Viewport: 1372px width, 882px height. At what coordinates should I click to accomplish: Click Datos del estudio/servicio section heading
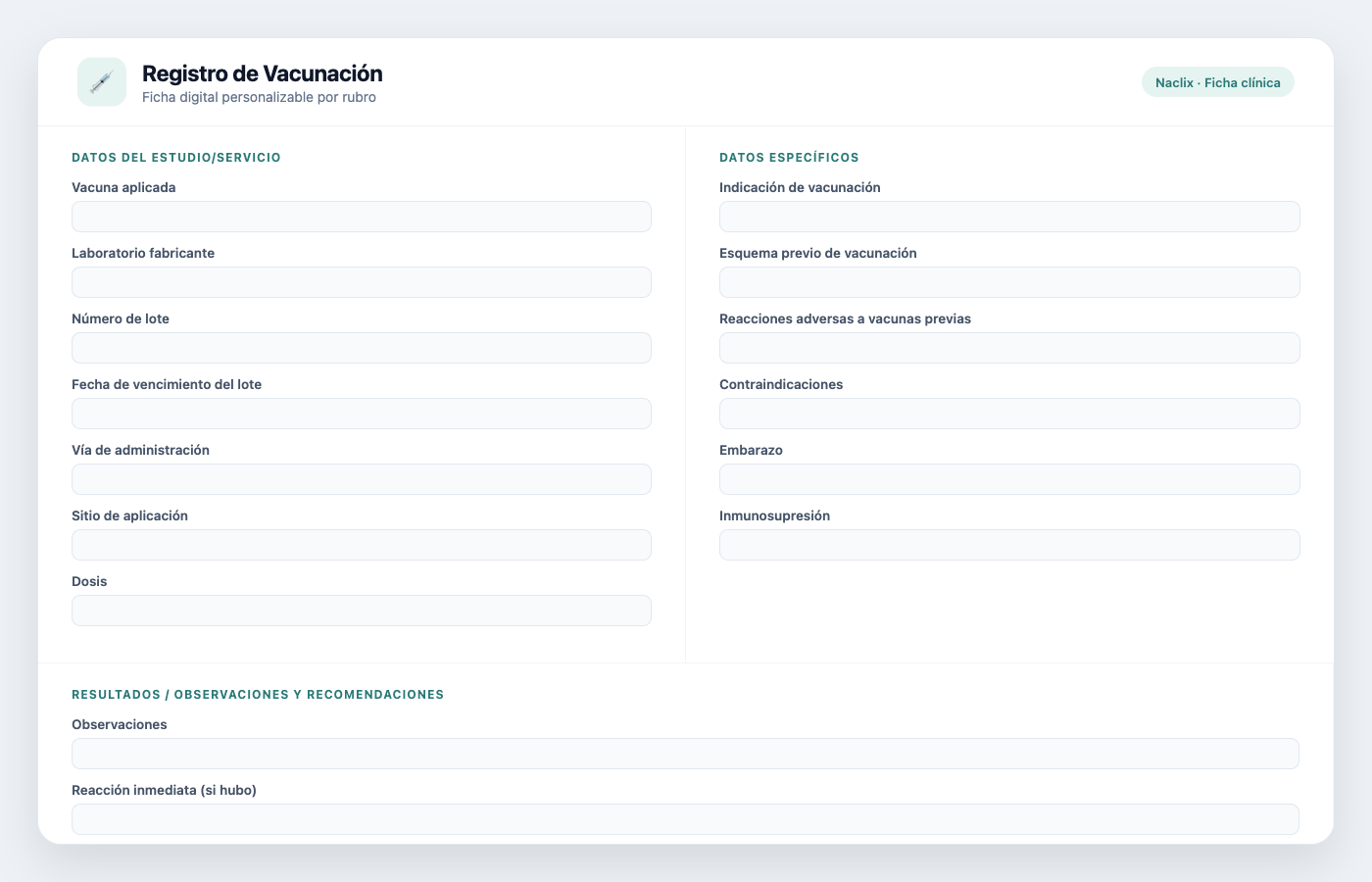(x=176, y=158)
